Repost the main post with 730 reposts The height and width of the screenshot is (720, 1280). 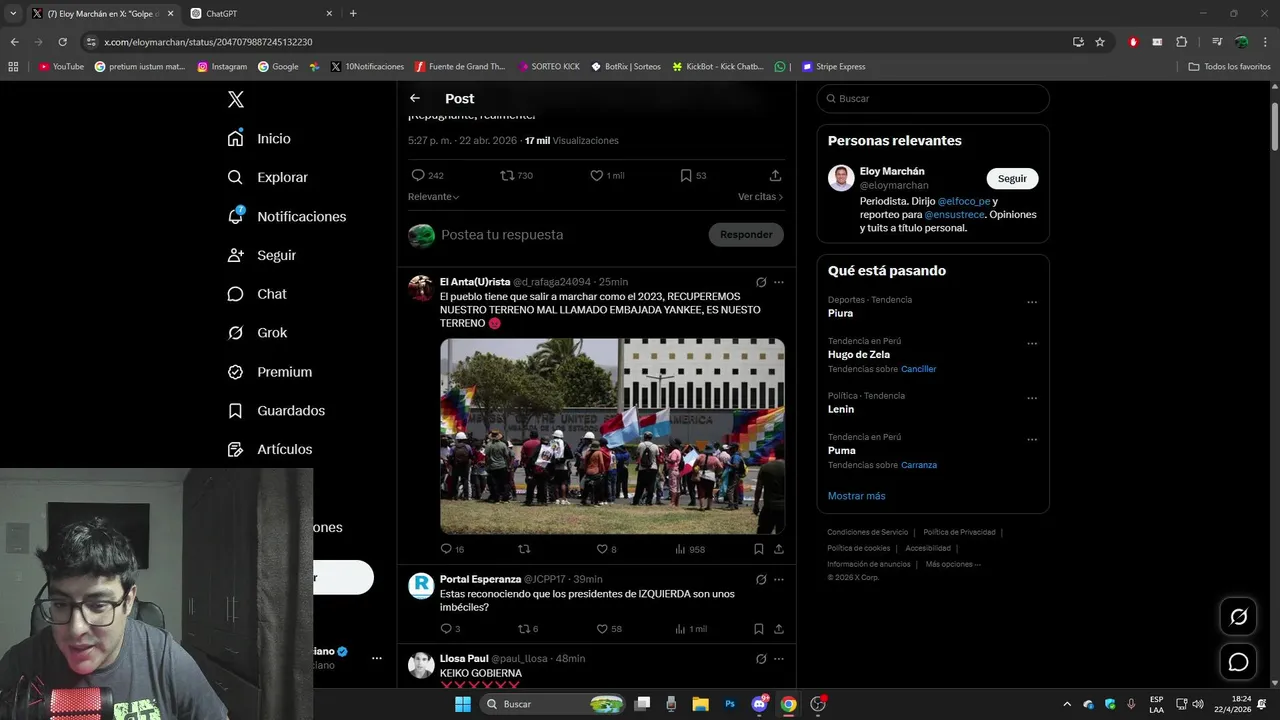(507, 175)
